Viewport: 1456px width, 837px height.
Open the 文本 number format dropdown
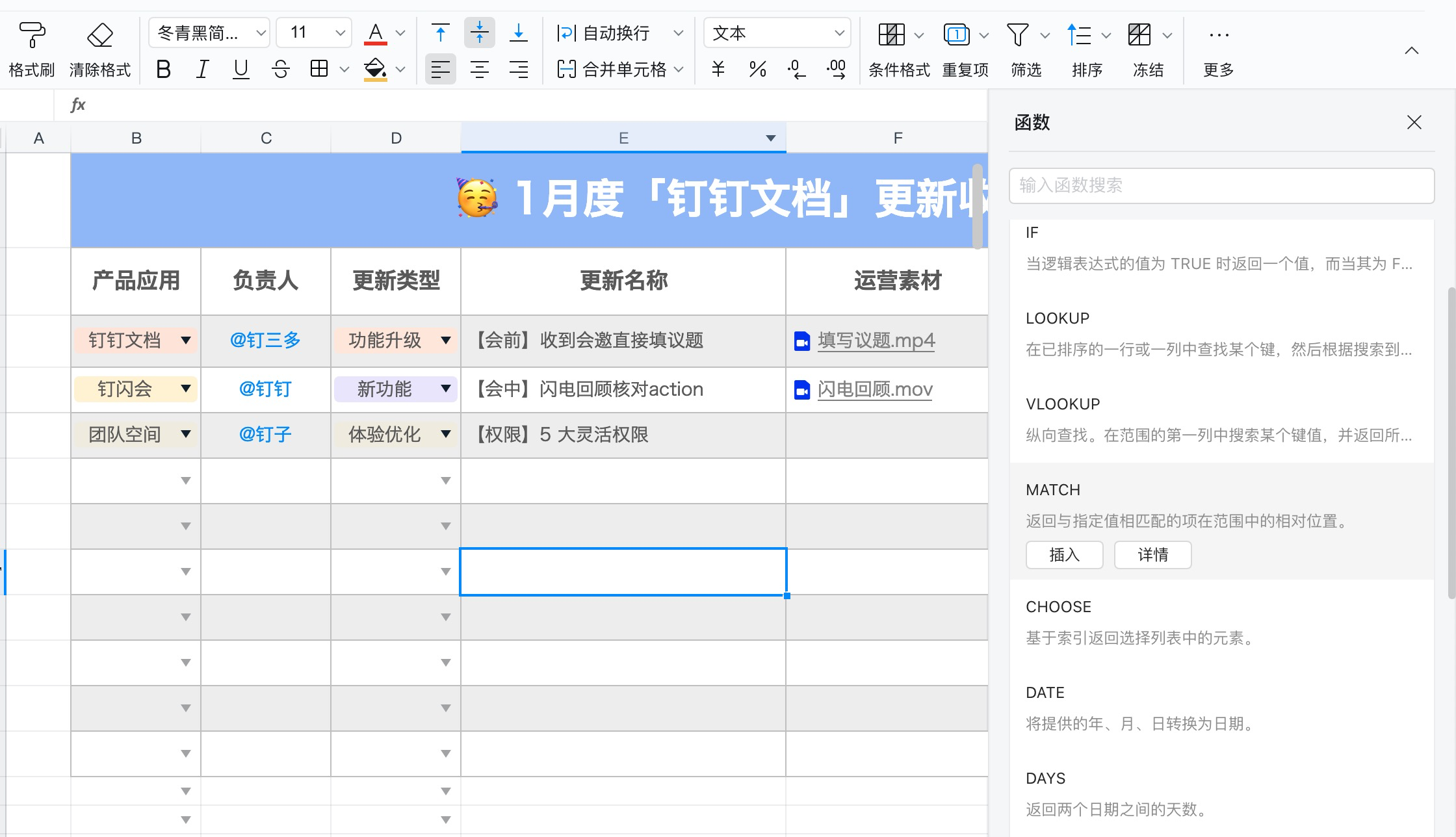click(775, 32)
